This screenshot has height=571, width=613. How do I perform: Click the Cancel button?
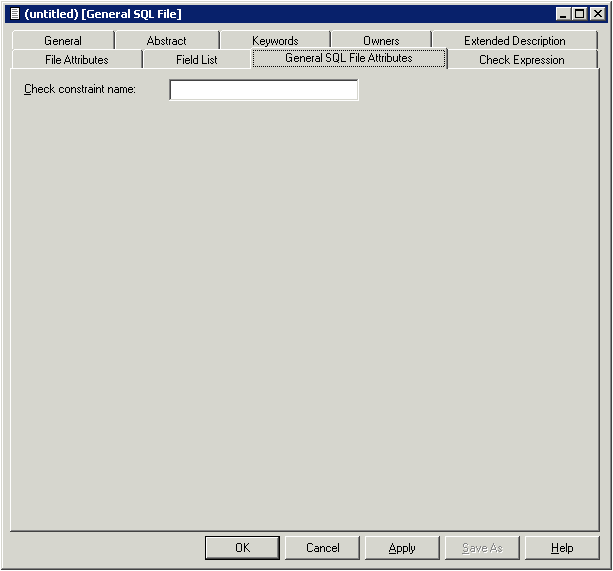tap(322, 548)
